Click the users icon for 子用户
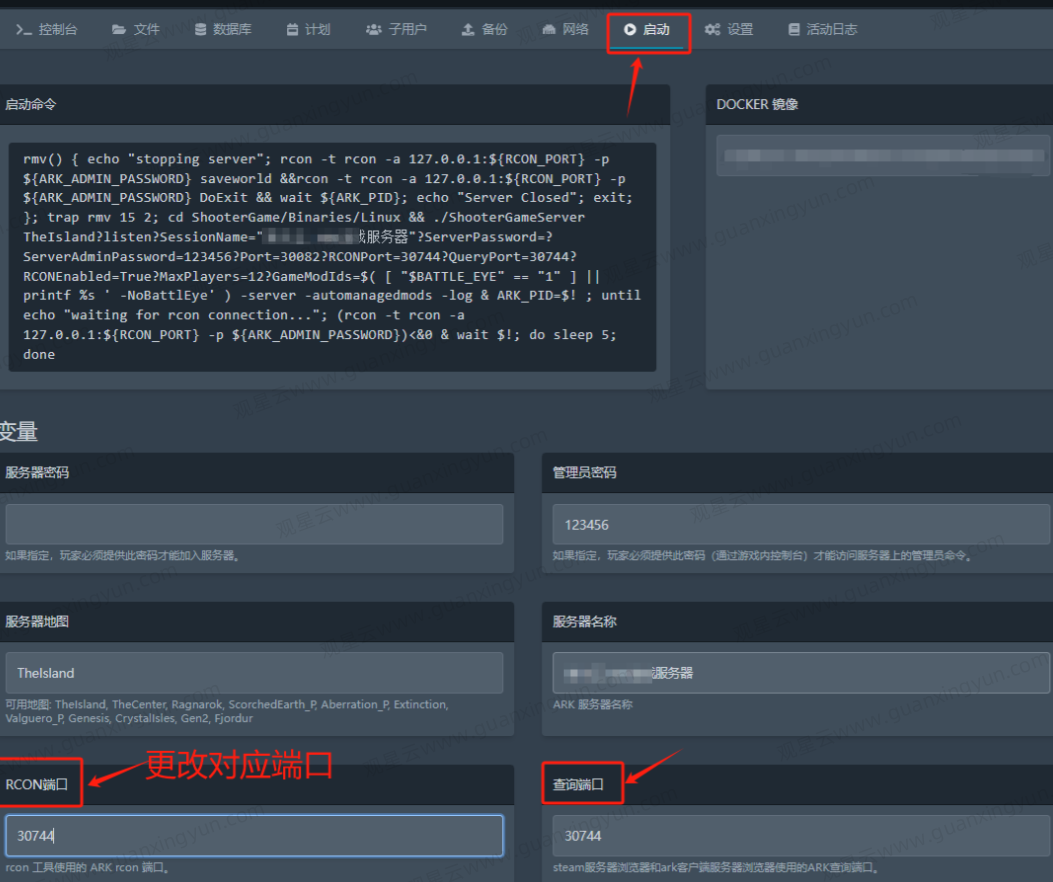Viewport: 1053px width, 882px height. (x=373, y=30)
